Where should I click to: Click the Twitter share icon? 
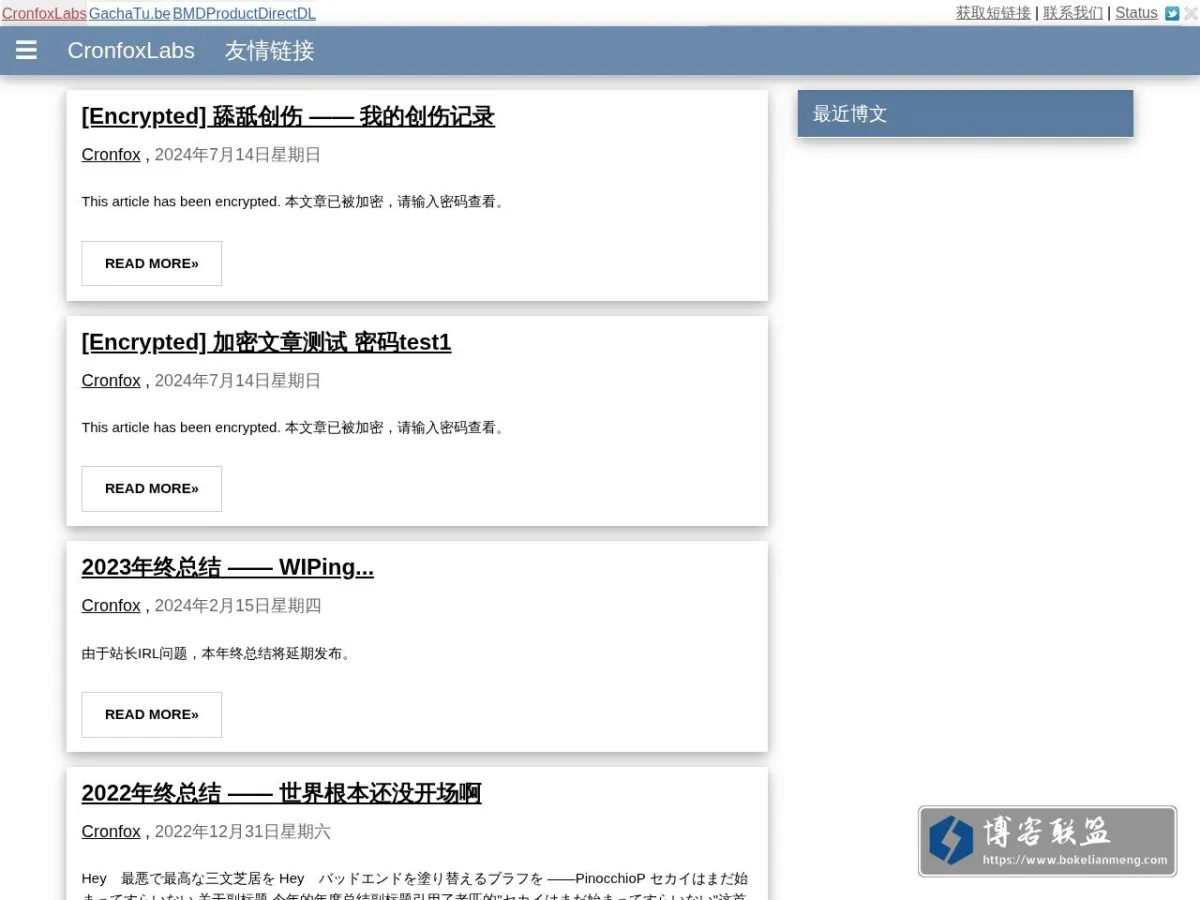[1172, 14]
